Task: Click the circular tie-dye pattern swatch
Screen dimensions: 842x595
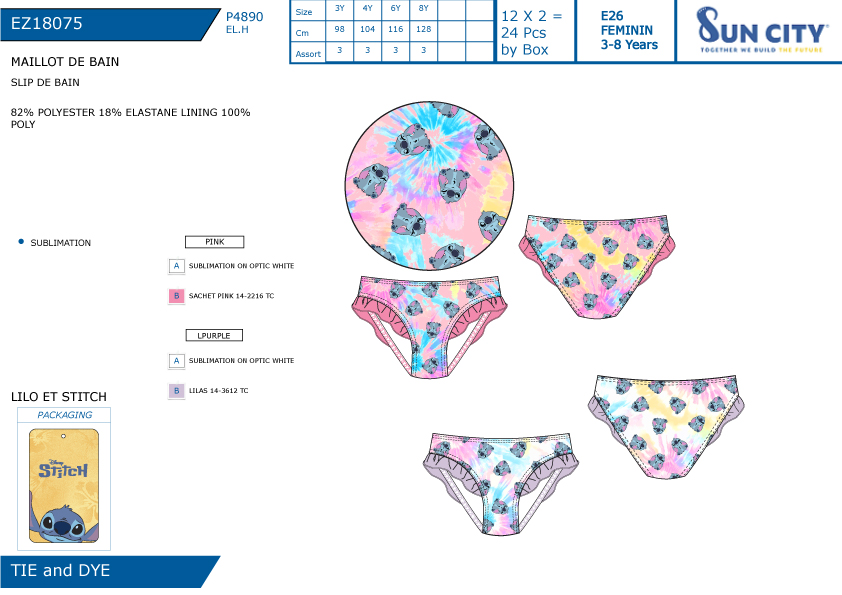Action: (429, 185)
